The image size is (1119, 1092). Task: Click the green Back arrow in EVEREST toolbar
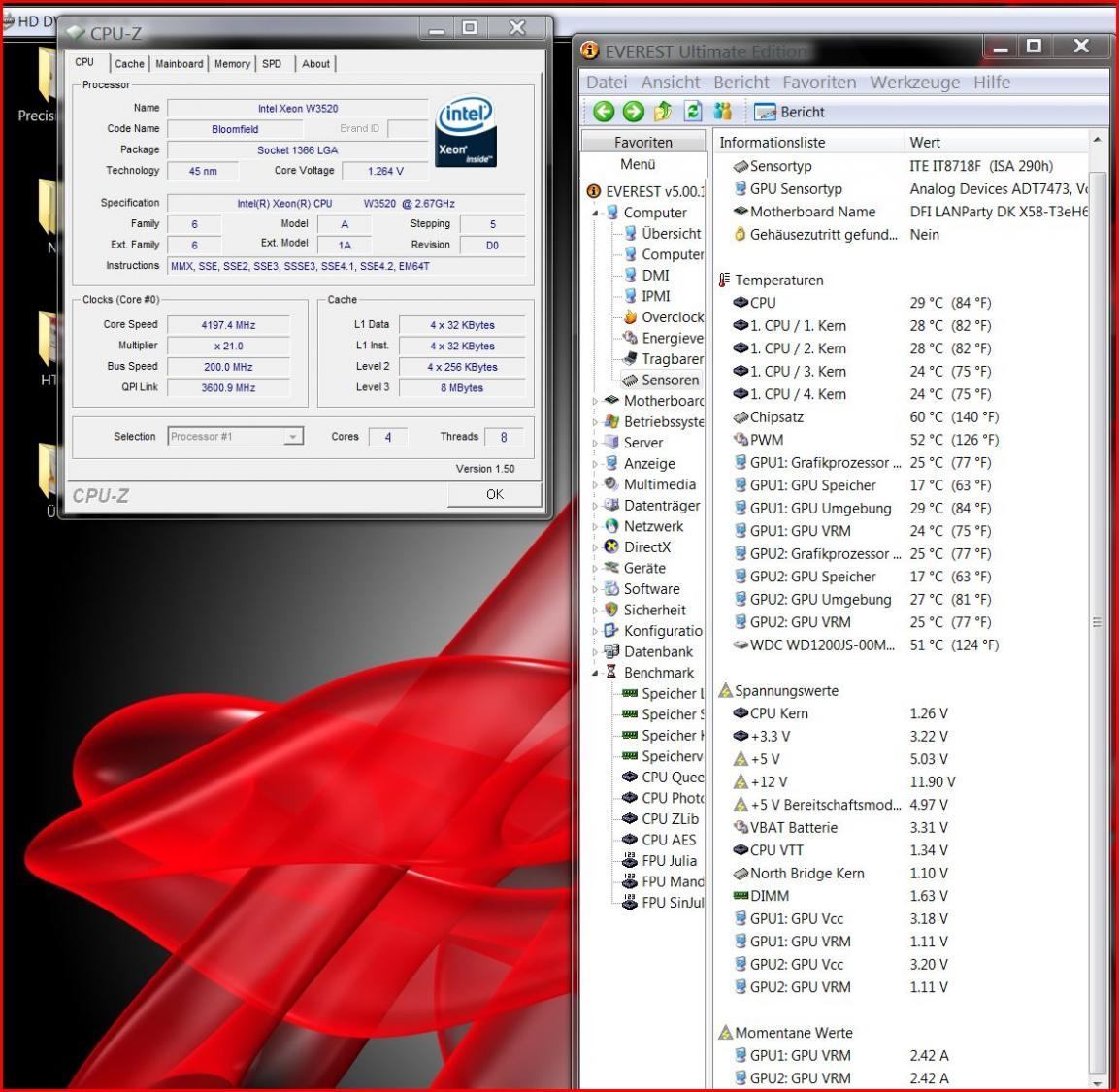[x=604, y=112]
